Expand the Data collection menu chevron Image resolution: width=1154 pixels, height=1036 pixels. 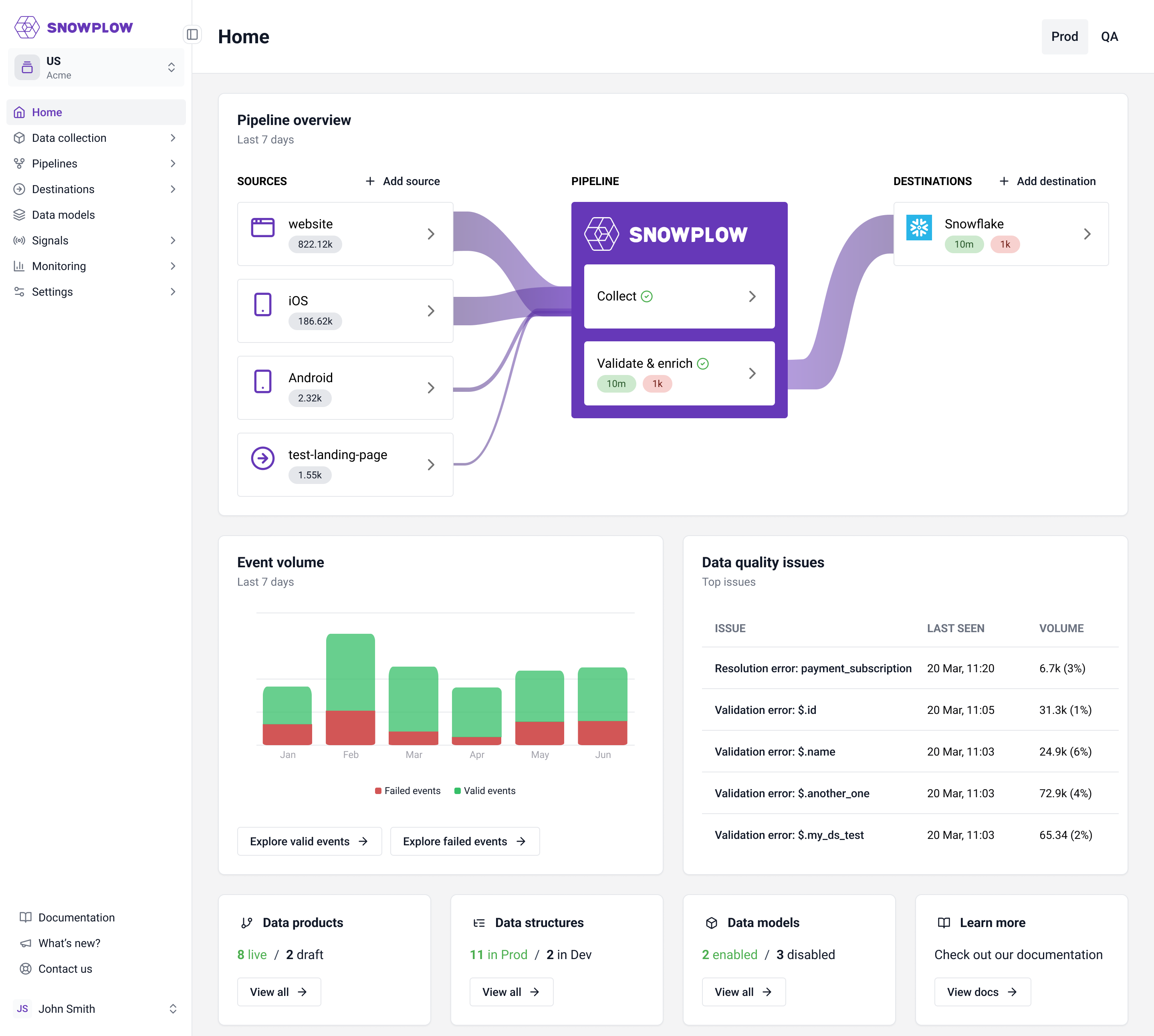click(173, 138)
